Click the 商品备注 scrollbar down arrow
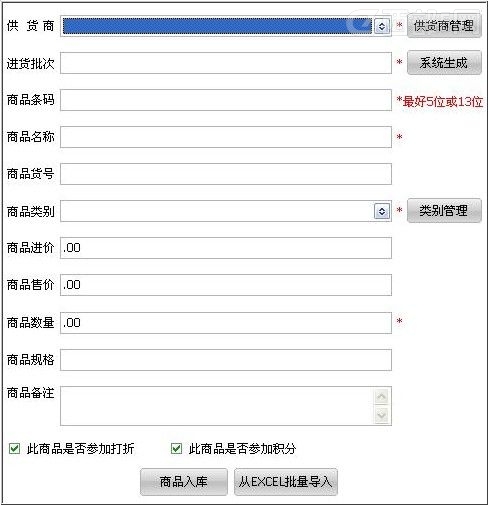Screen dimensions: 488x505 click(x=382, y=415)
